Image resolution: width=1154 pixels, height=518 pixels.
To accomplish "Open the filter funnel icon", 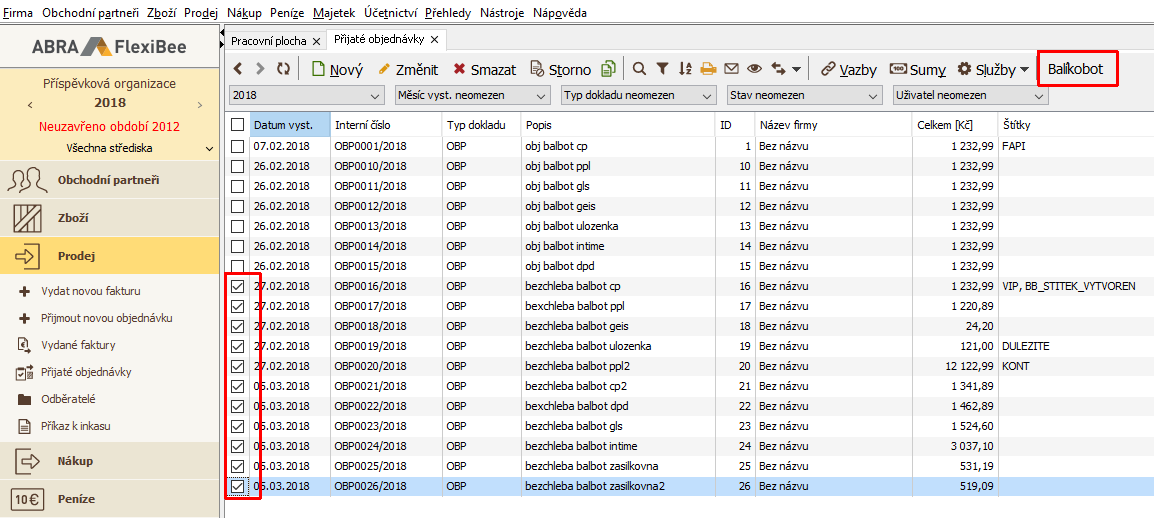I will pyautogui.click(x=662, y=69).
